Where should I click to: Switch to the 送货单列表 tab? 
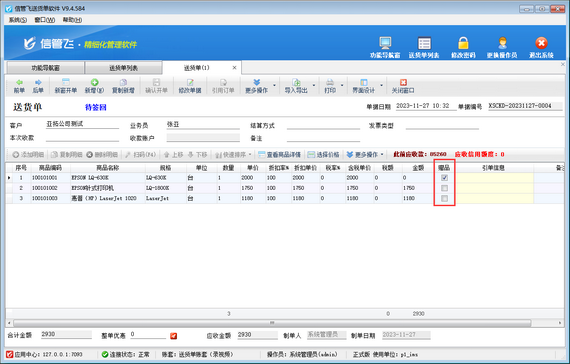coord(124,68)
